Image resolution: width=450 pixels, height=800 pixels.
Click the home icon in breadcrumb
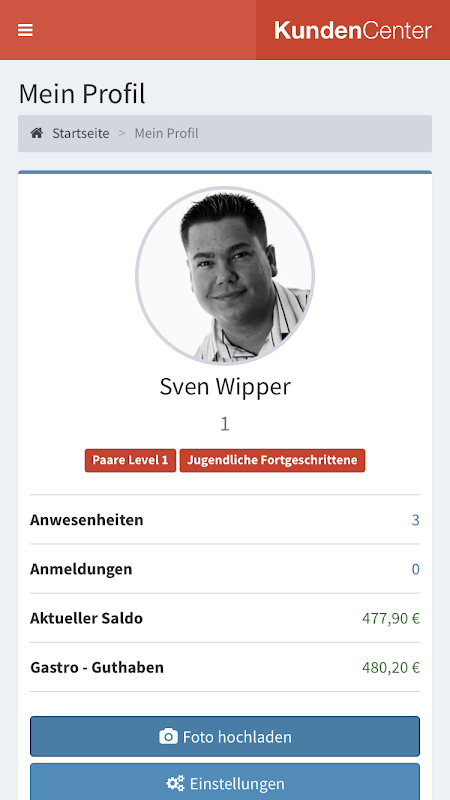pos(37,134)
